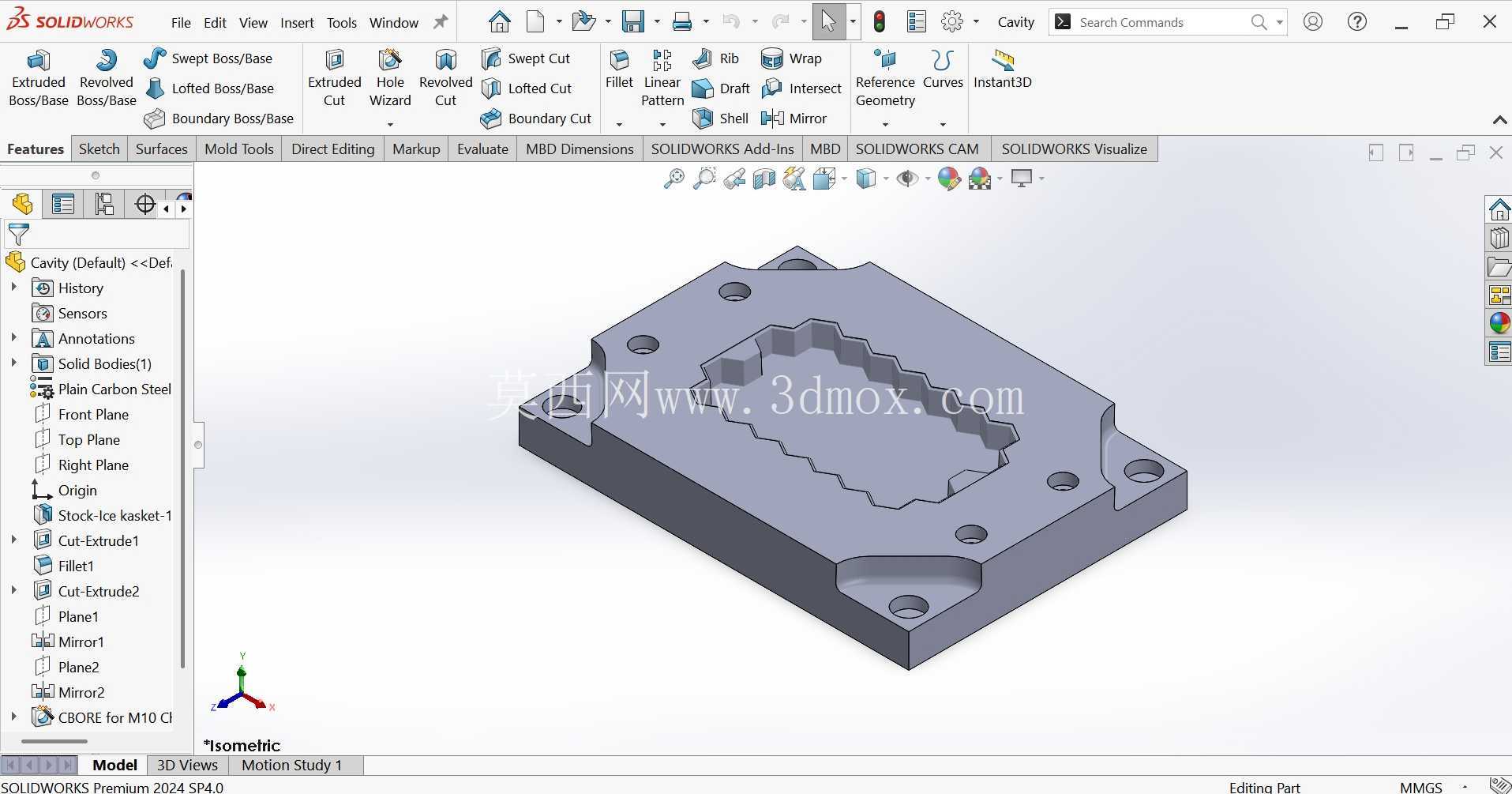Select the Revolved Cut tool
Viewport: 1512px width, 794px height.
click(445, 78)
